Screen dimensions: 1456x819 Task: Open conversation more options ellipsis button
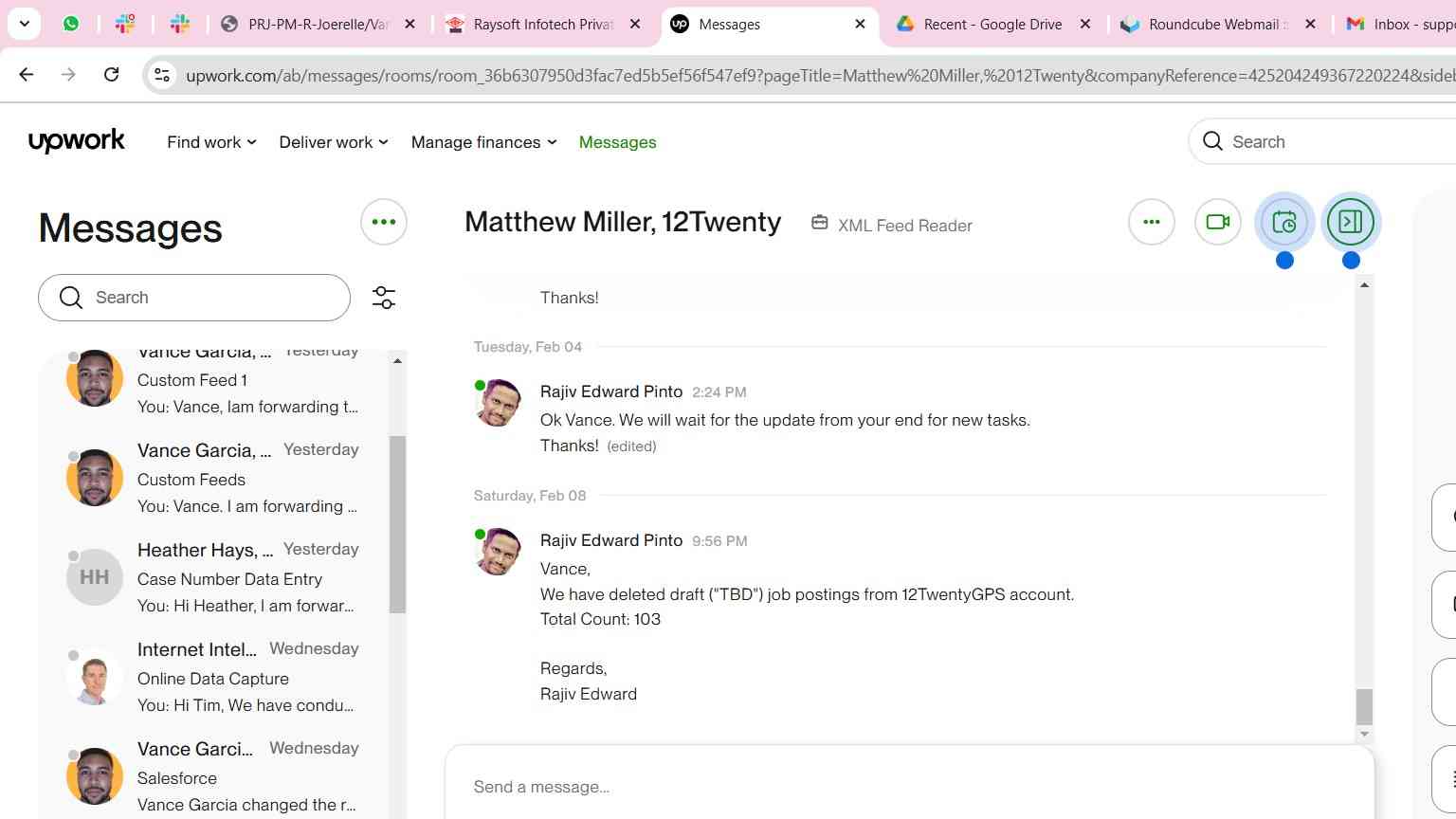1152,222
